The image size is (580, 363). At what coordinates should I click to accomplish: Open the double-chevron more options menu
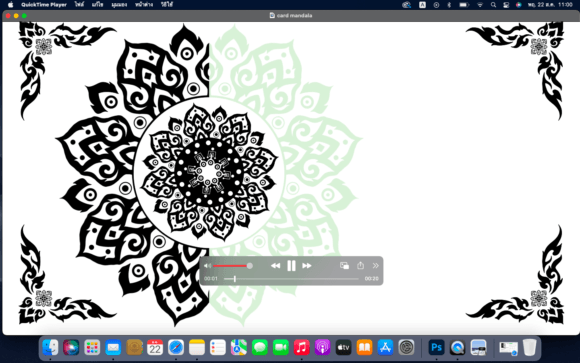pos(375,266)
